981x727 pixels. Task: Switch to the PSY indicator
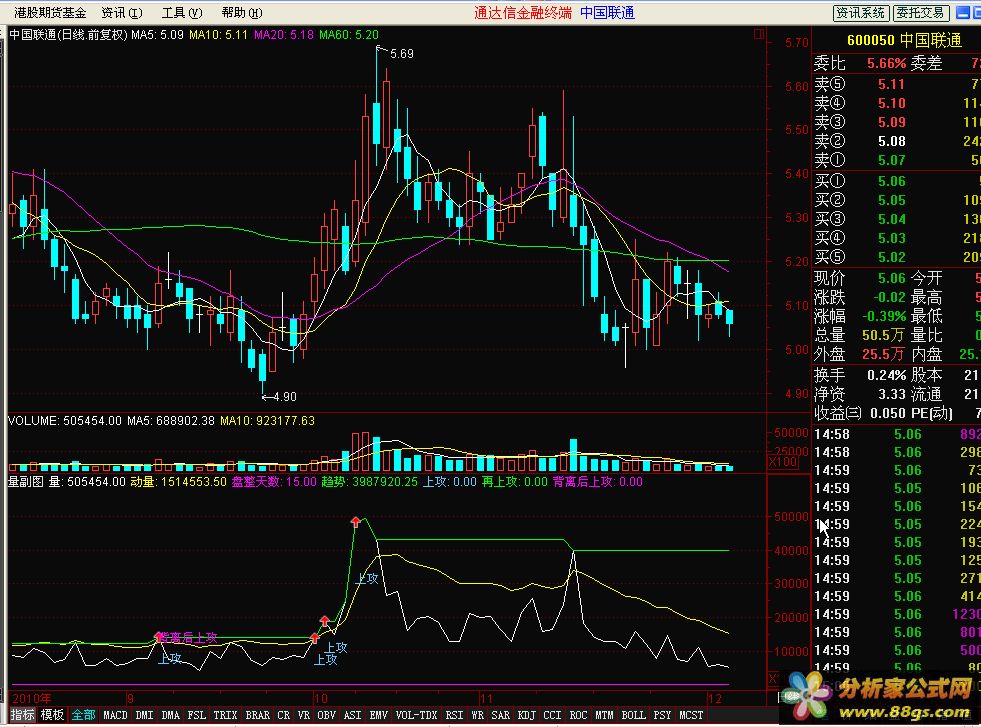click(663, 714)
